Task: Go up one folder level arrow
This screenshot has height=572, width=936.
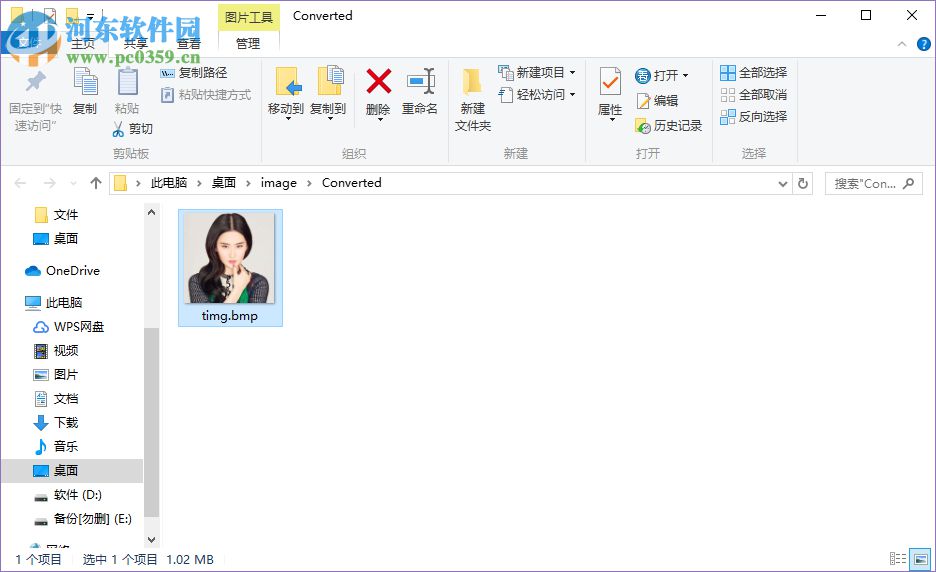Action: (96, 183)
